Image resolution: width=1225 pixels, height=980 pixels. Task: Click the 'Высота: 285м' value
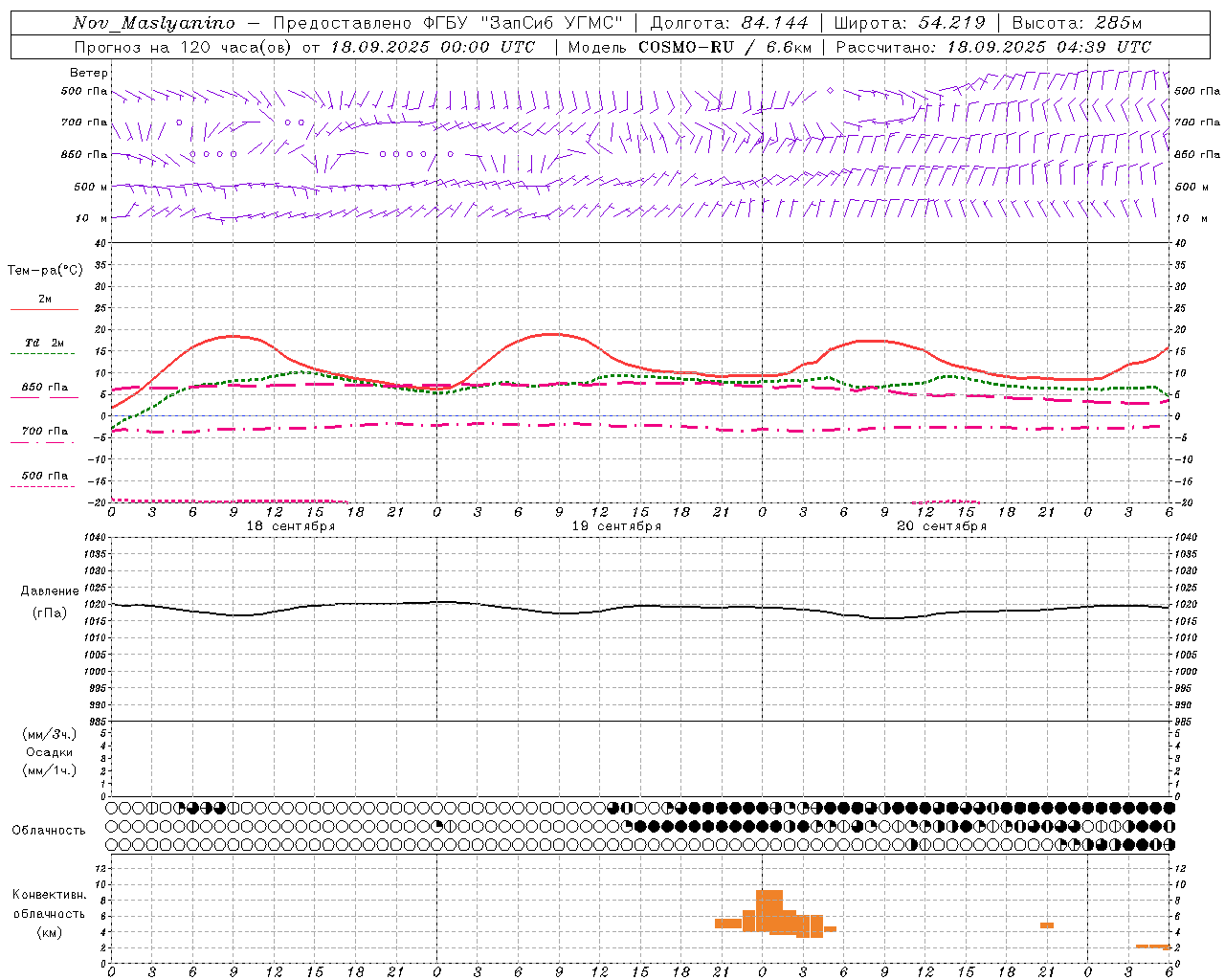pos(1078,23)
